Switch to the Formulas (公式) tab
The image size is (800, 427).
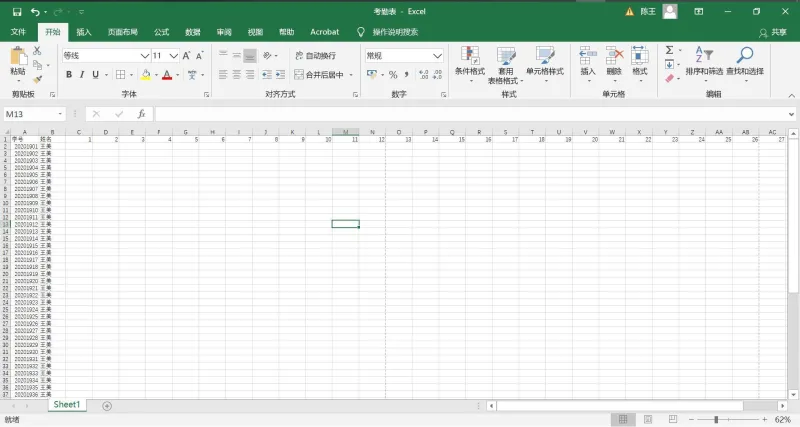coord(161,32)
